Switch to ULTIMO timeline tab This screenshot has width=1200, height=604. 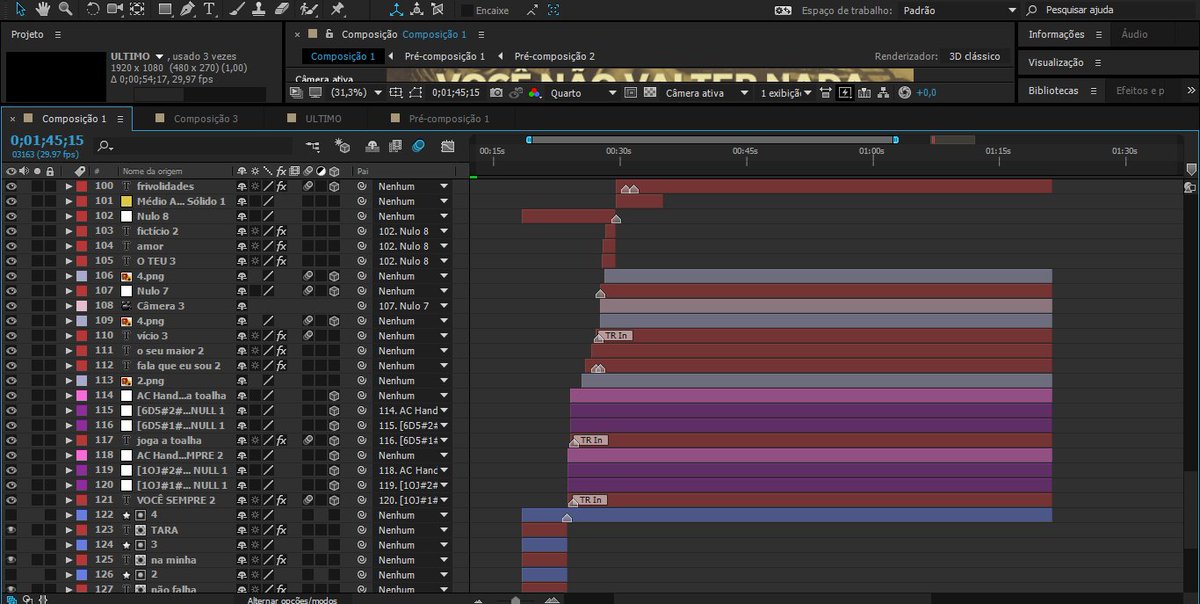pos(323,118)
